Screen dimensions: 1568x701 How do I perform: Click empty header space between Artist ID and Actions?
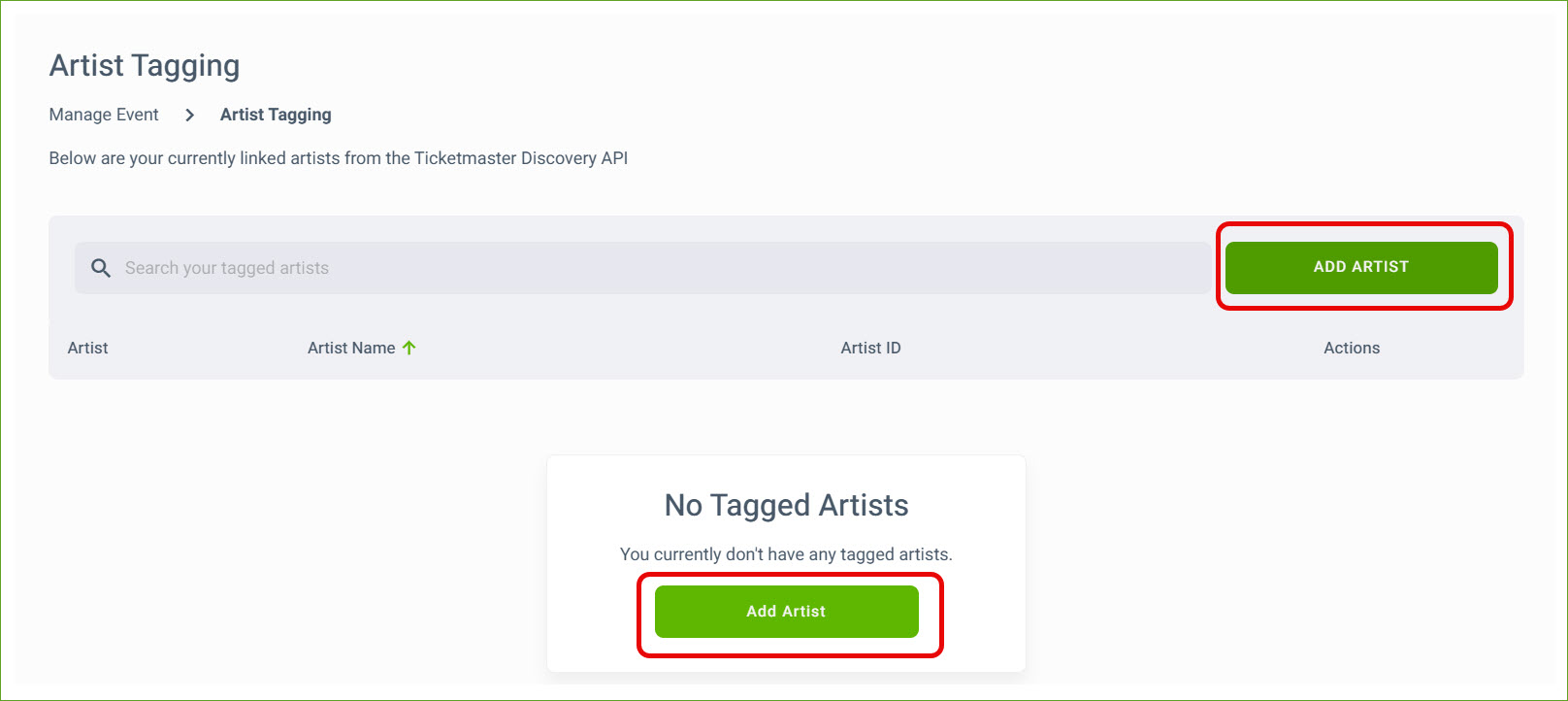tap(1106, 348)
